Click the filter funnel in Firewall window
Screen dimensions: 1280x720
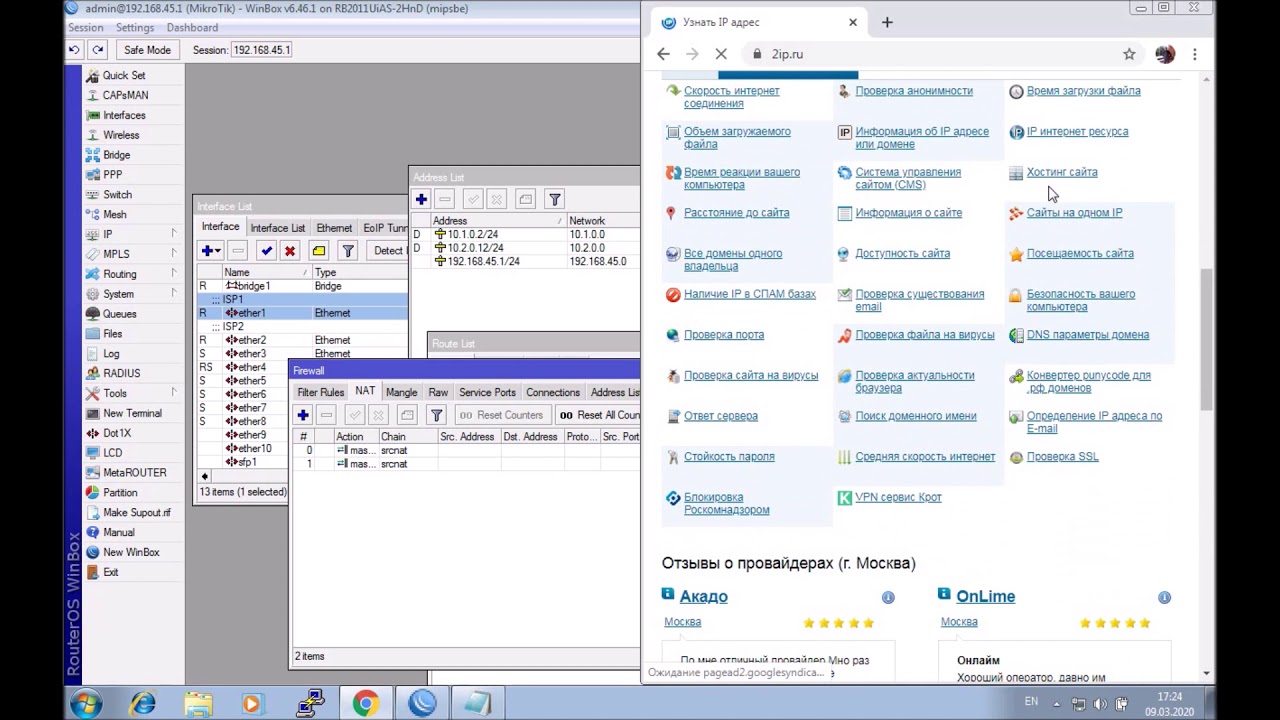point(436,415)
